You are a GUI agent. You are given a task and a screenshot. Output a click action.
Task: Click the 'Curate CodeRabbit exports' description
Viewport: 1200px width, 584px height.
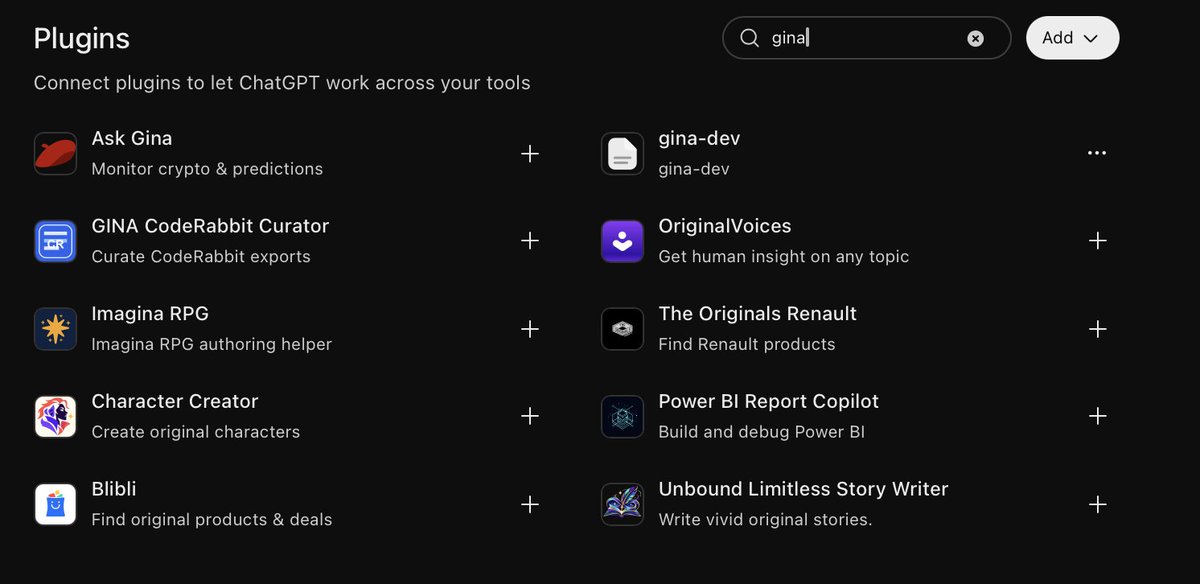click(201, 257)
